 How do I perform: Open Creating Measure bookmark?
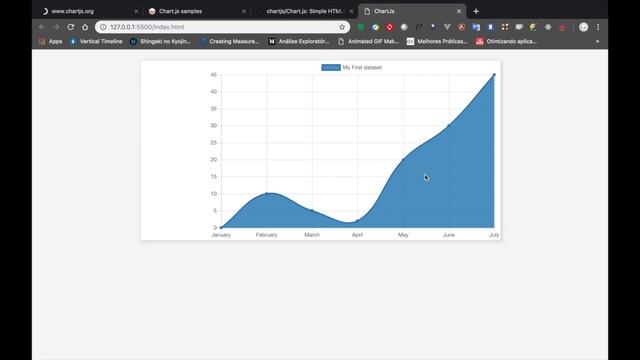(x=230, y=41)
